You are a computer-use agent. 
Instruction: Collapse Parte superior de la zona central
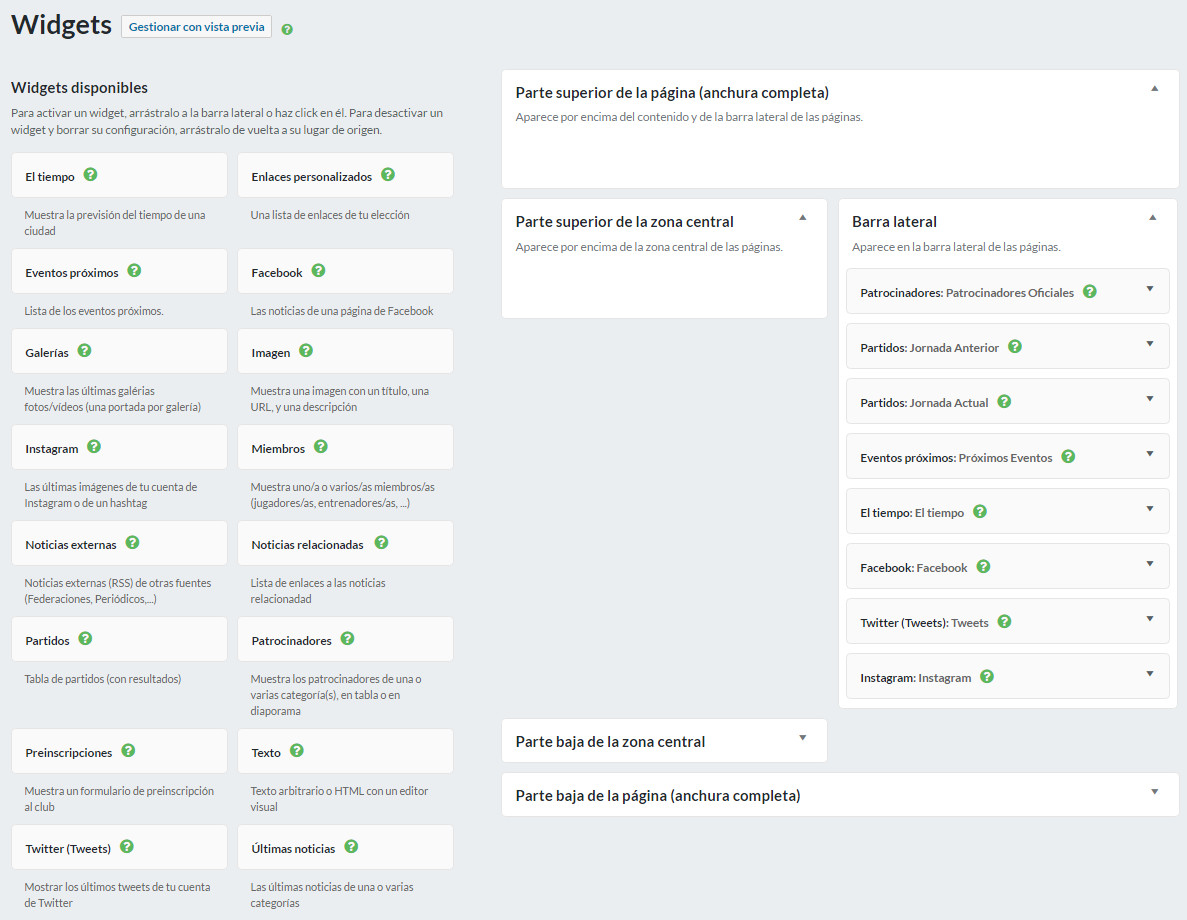tap(802, 218)
